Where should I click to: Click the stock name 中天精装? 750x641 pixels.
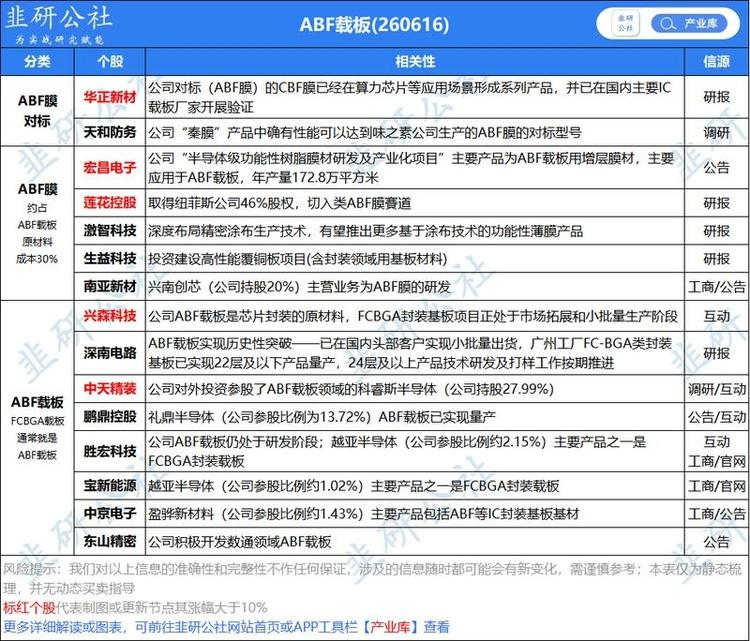[110, 388]
